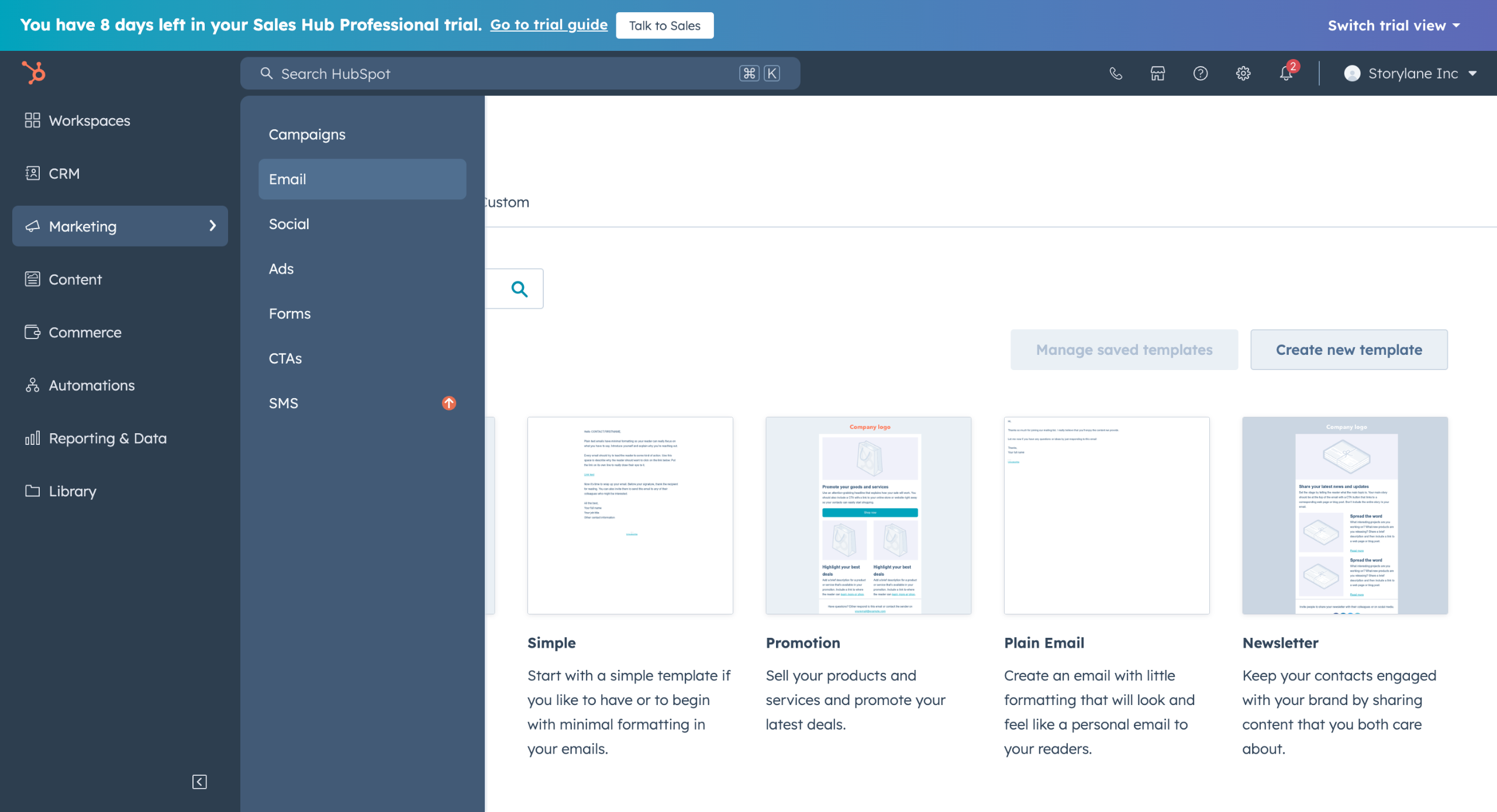Select Social from the Marketing submenu
The image size is (1497, 812).
point(362,224)
